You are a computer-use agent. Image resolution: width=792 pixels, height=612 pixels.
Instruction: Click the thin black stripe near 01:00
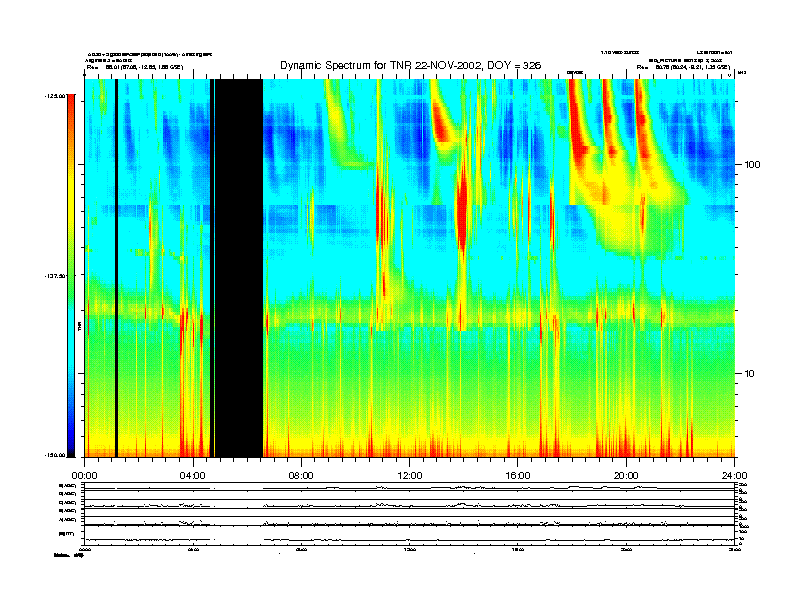pos(116,268)
